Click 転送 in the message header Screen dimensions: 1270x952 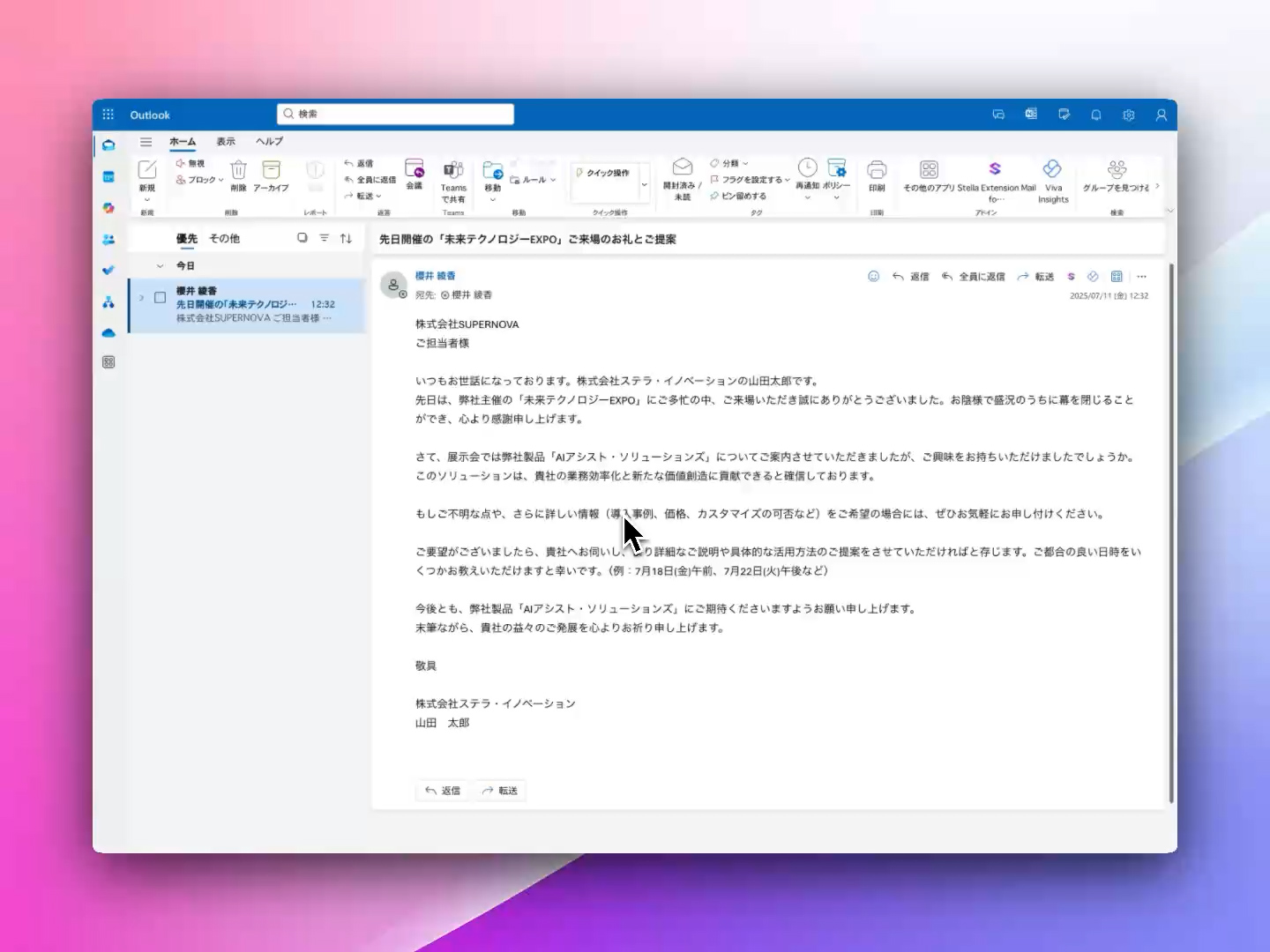click(1035, 277)
